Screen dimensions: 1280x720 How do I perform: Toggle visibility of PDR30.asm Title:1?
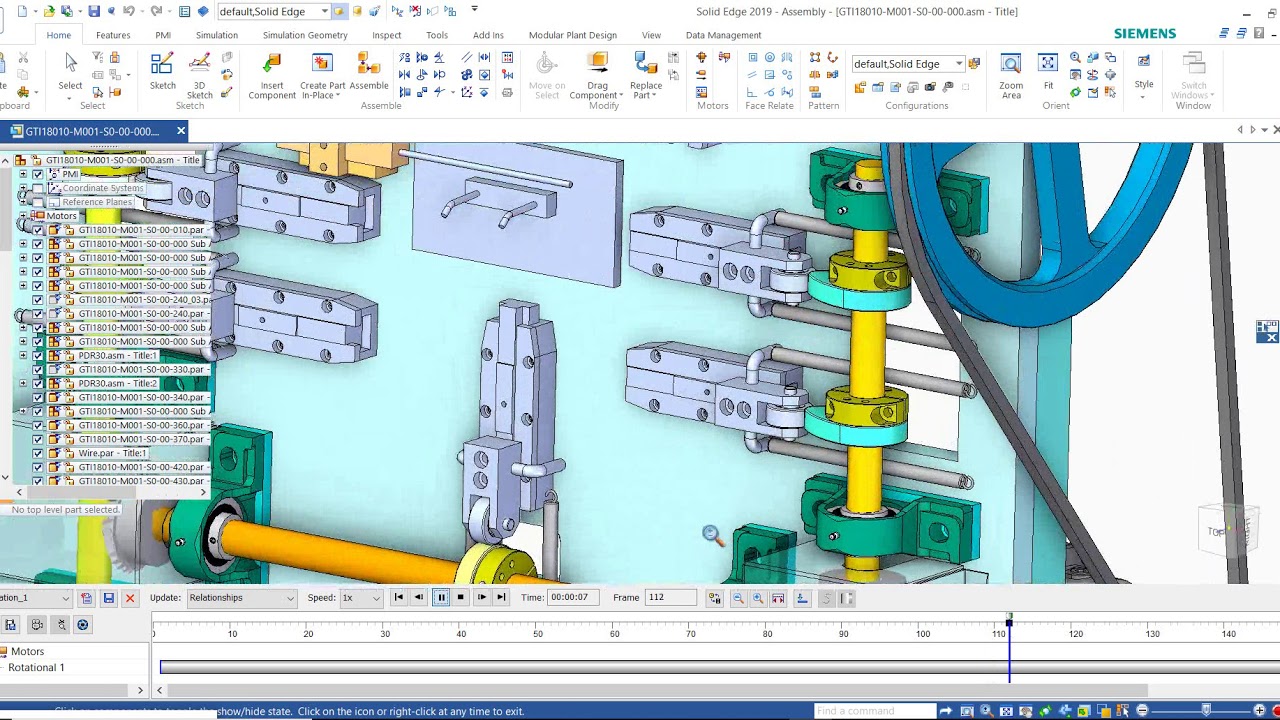[x=38, y=356]
